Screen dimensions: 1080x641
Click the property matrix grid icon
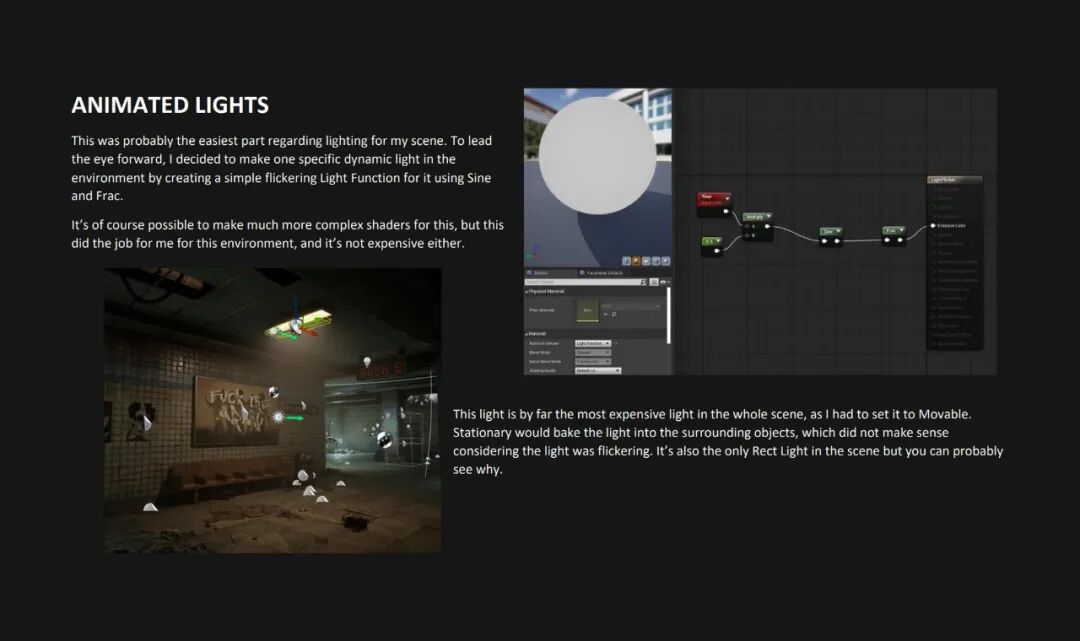point(654,282)
